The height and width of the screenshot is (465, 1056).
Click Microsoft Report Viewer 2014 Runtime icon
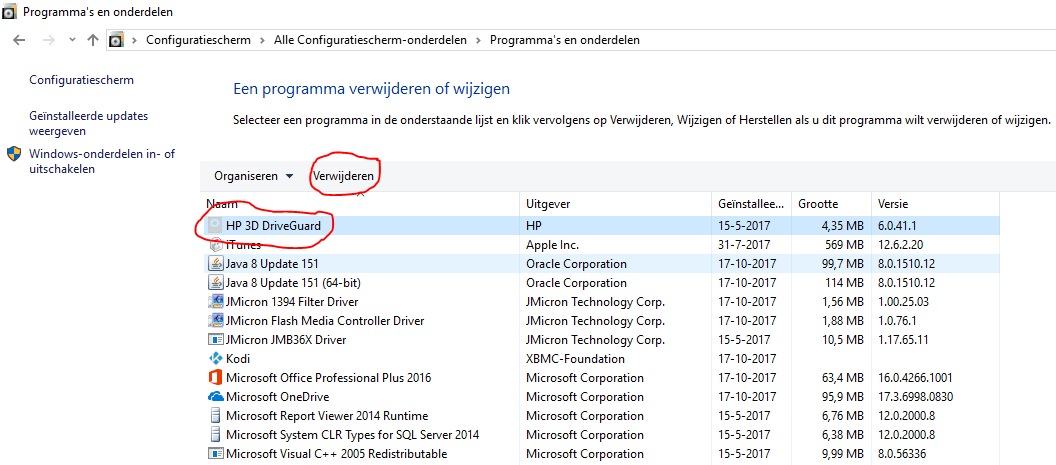[216, 415]
